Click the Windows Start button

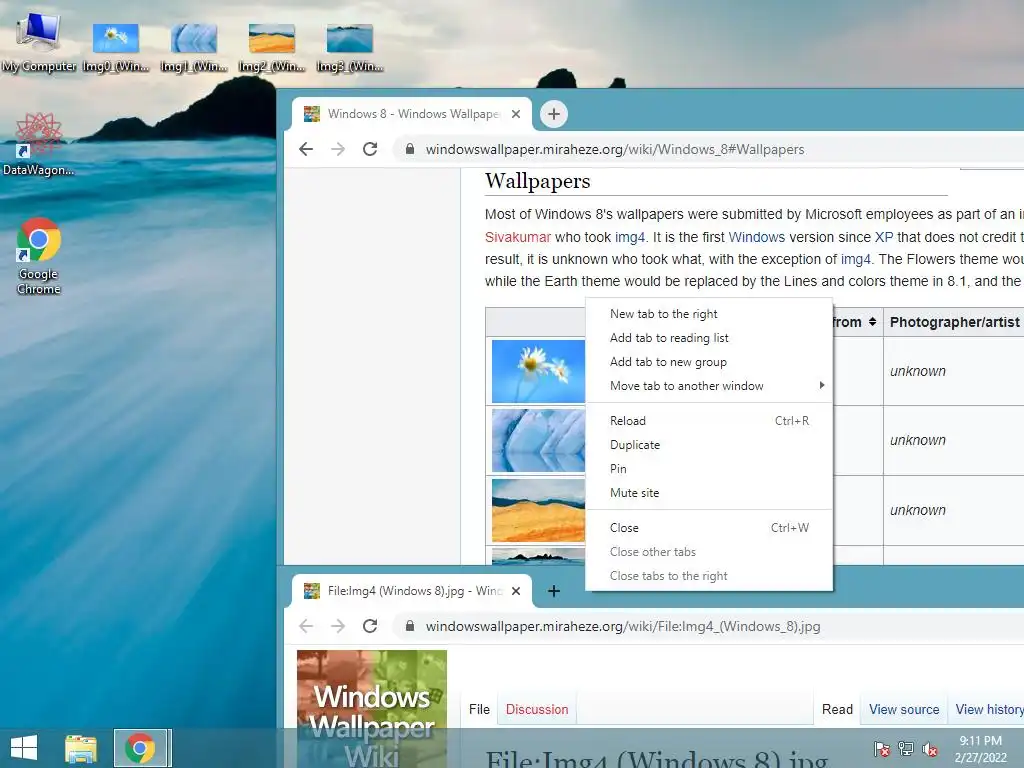(24, 748)
